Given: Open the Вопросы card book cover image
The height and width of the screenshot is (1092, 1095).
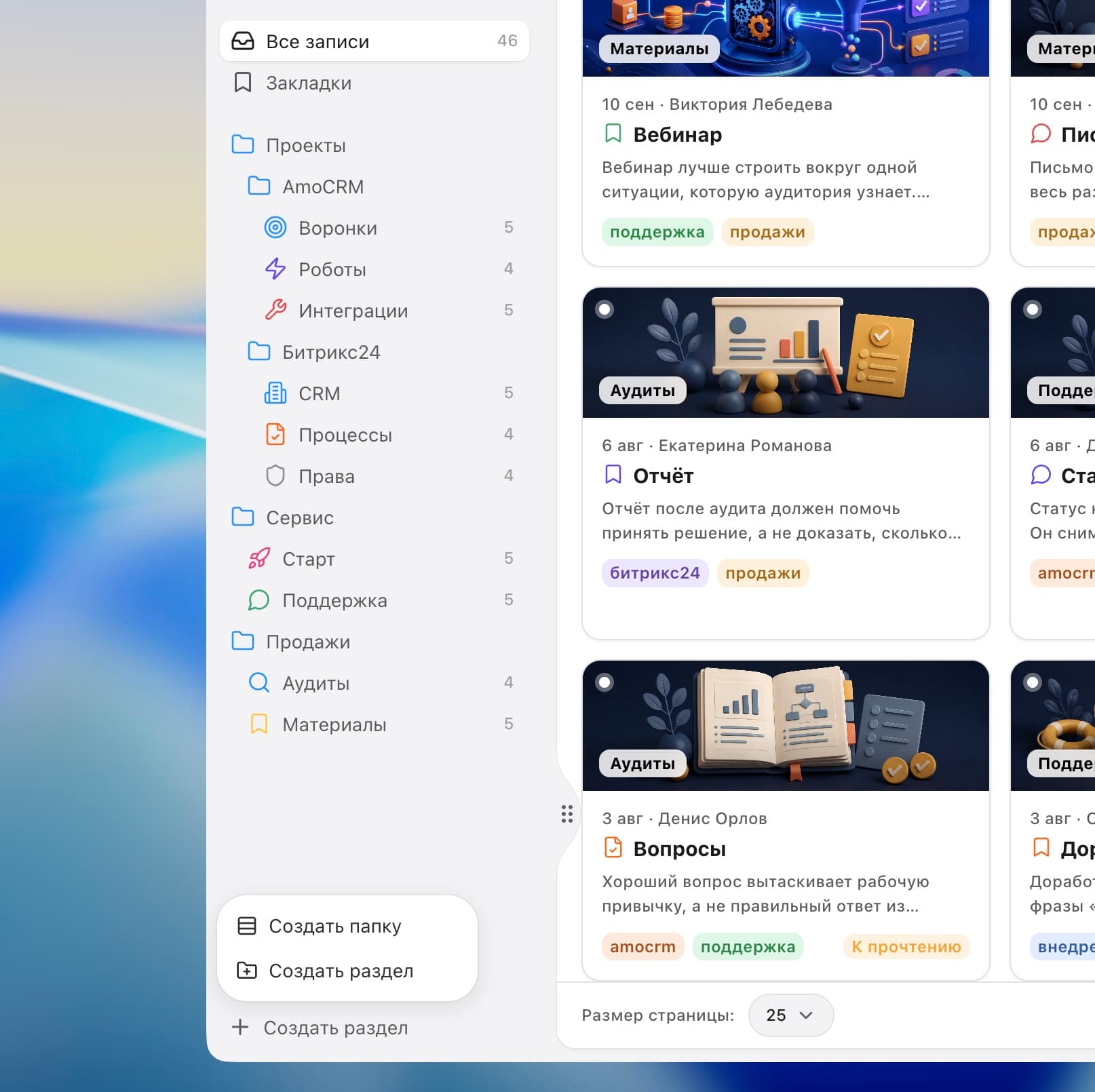Looking at the screenshot, I should point(786,726).
